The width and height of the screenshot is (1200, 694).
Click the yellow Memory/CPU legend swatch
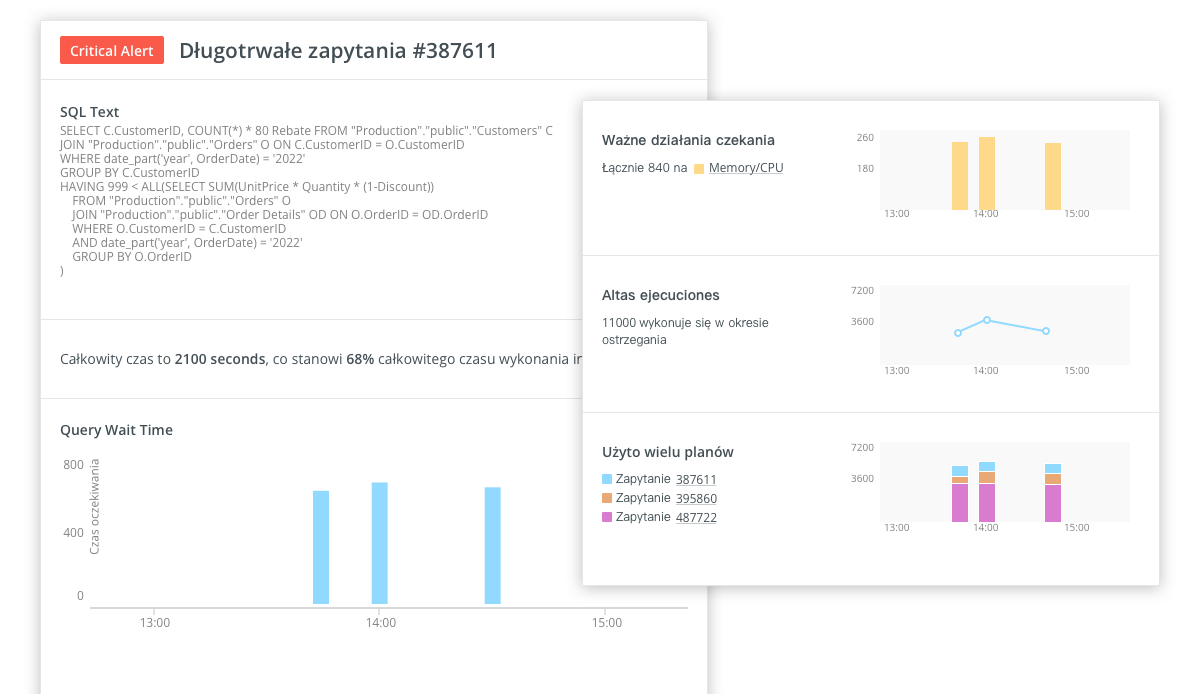(699, 168)
